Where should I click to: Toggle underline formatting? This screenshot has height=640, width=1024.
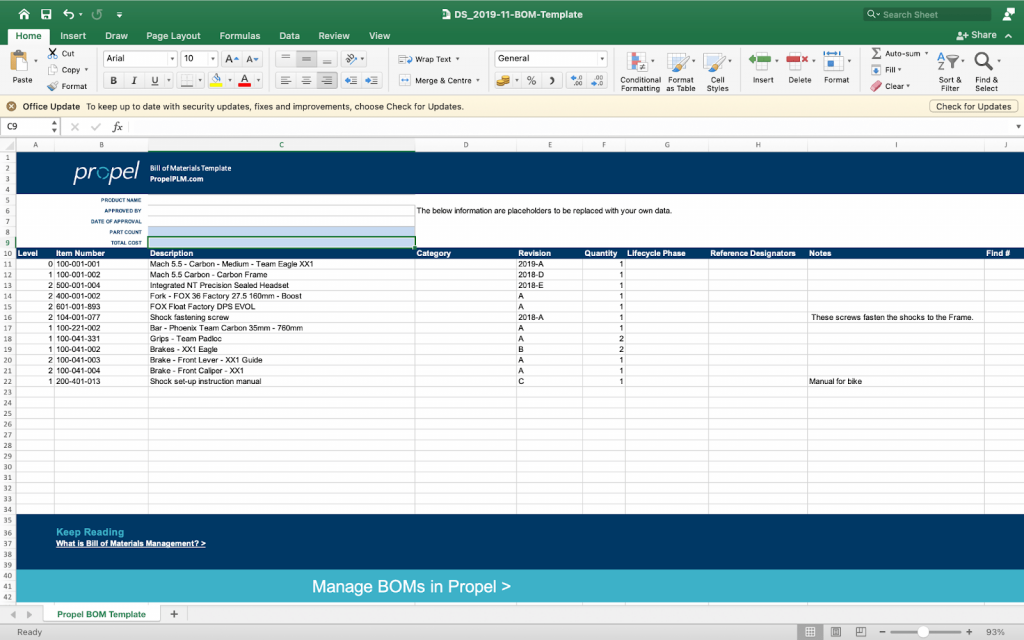(x=155, y=80)
